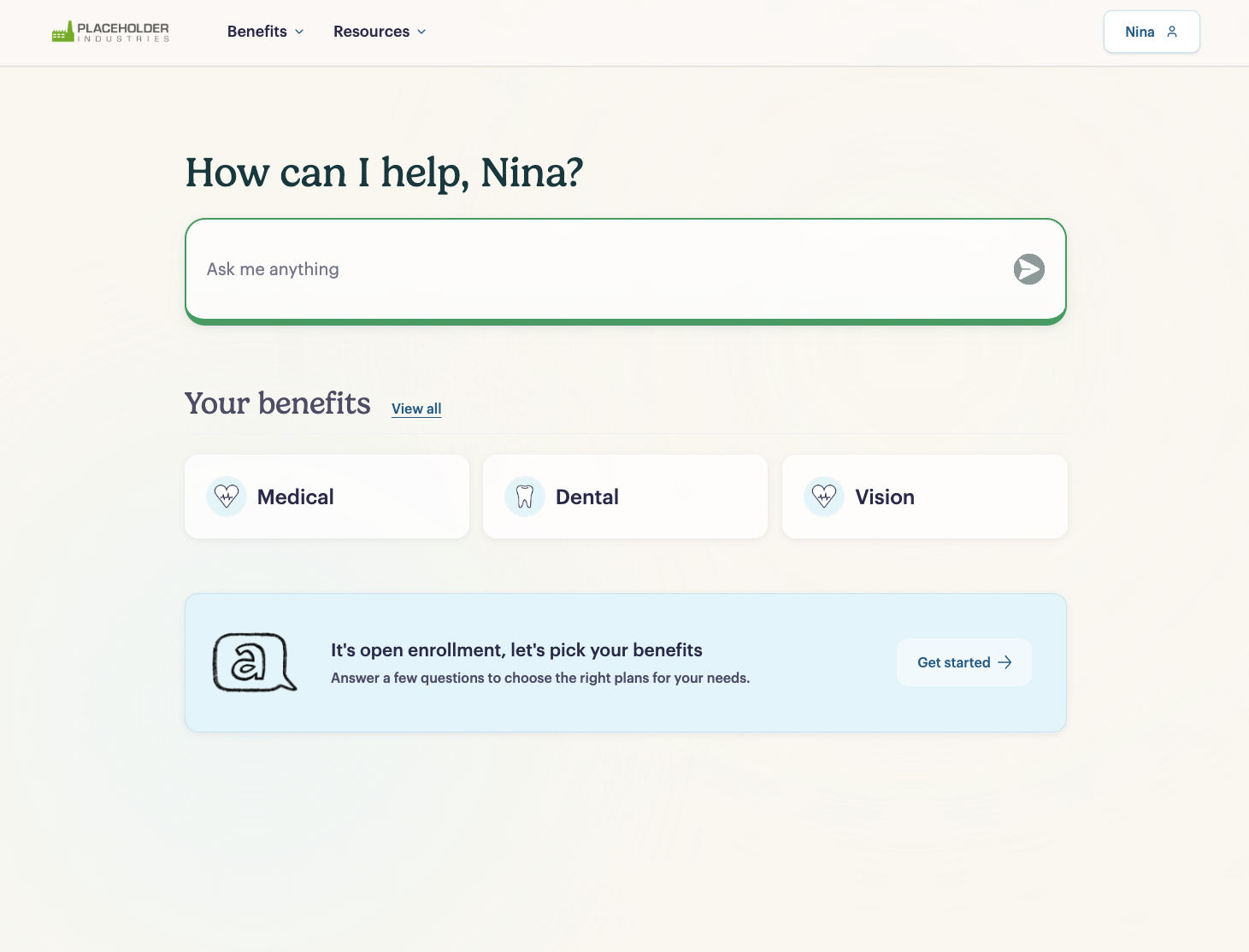Expand the Benefits dropdown
This screenshot has width=1249, height=952.
(x=265, y=31)
